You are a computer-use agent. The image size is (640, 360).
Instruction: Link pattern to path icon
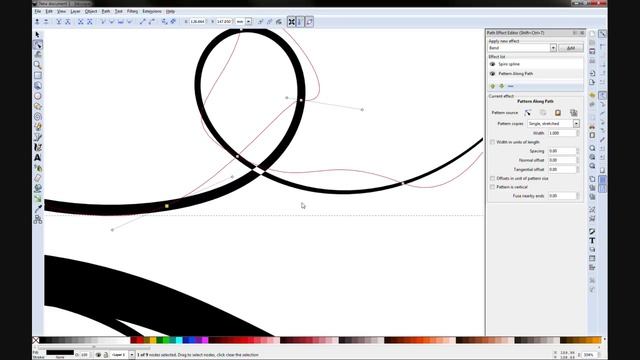coord(573,113)
